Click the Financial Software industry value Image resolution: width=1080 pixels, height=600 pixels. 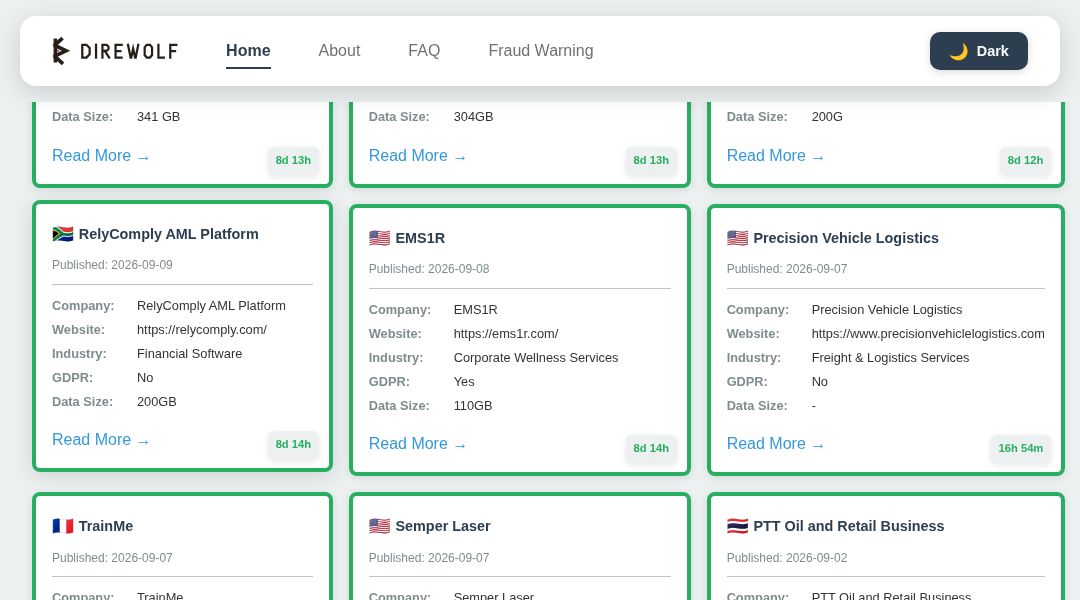click(x=189, y=354)
